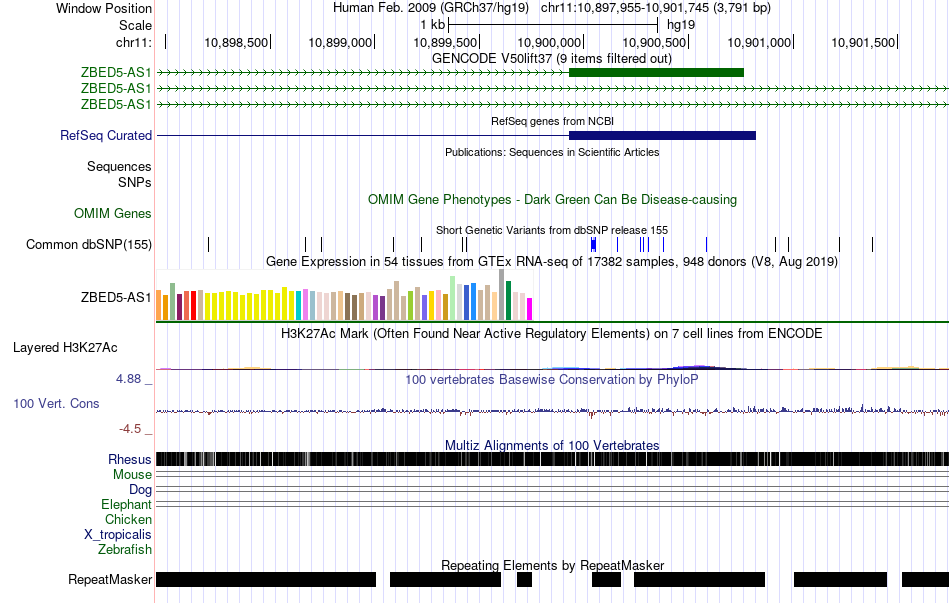Click the dark green GTEx expression bar

click(508, 301)
